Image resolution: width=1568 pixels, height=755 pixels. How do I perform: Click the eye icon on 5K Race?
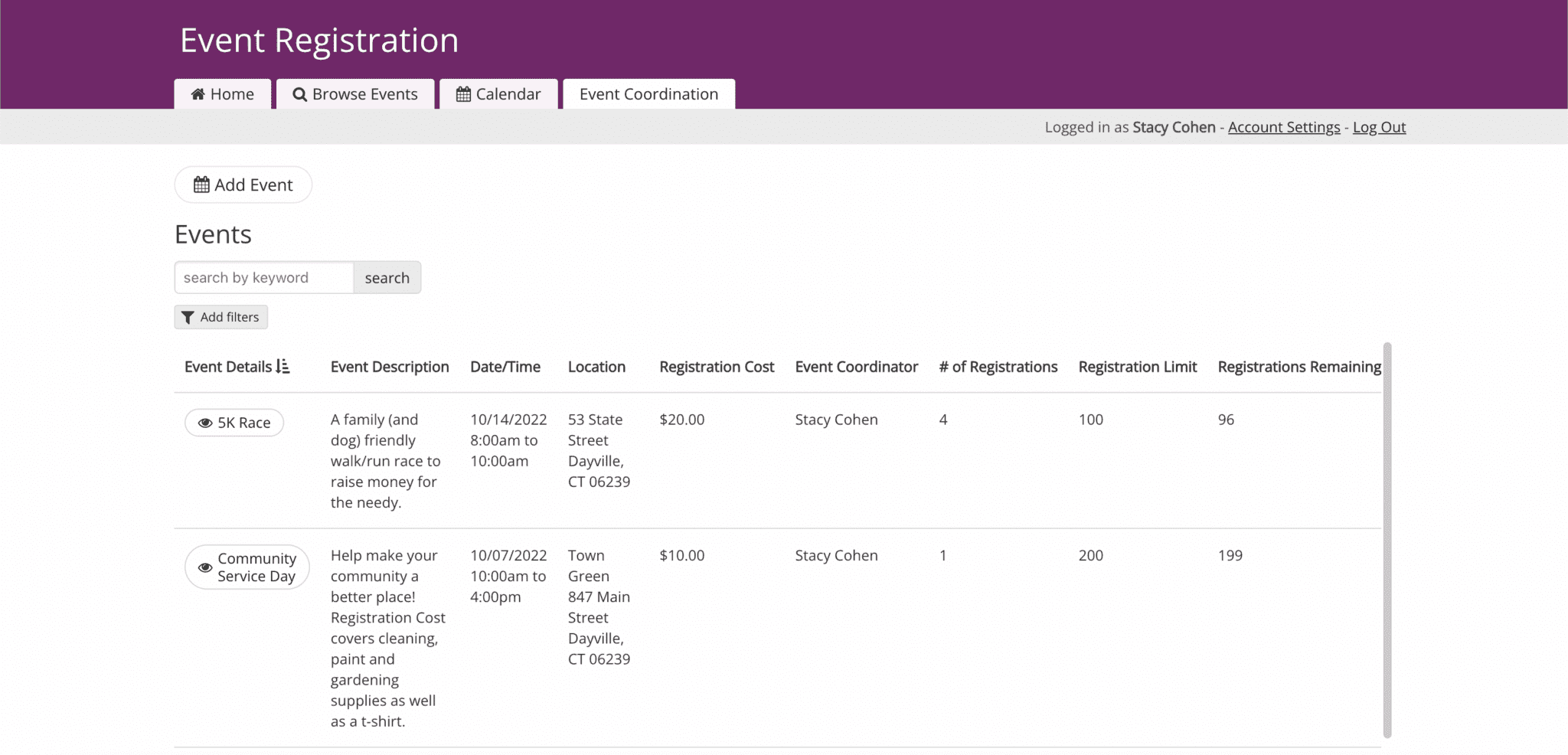[x=204, y=422]
